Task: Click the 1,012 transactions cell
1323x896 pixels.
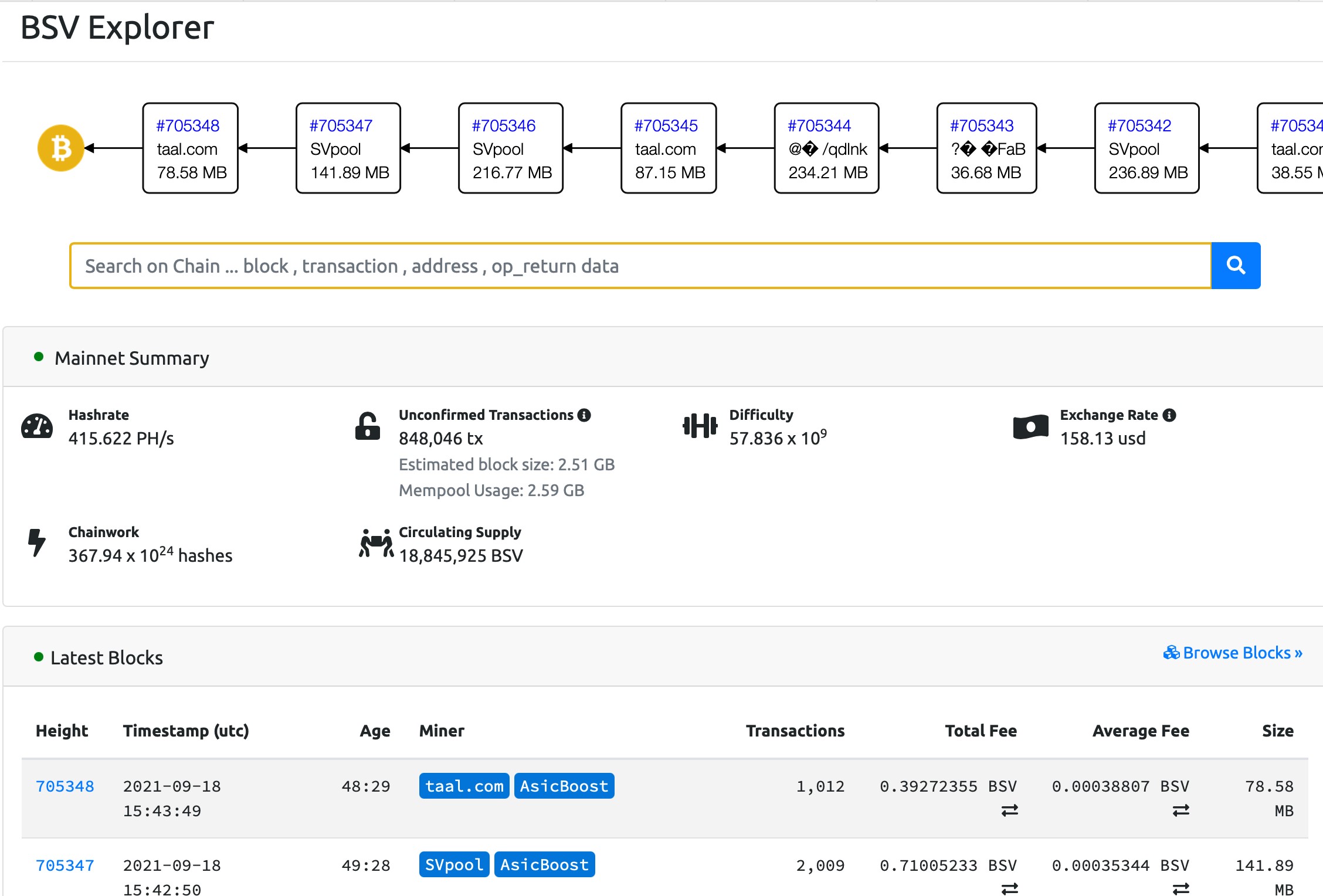Action: [x=820, y=786]
